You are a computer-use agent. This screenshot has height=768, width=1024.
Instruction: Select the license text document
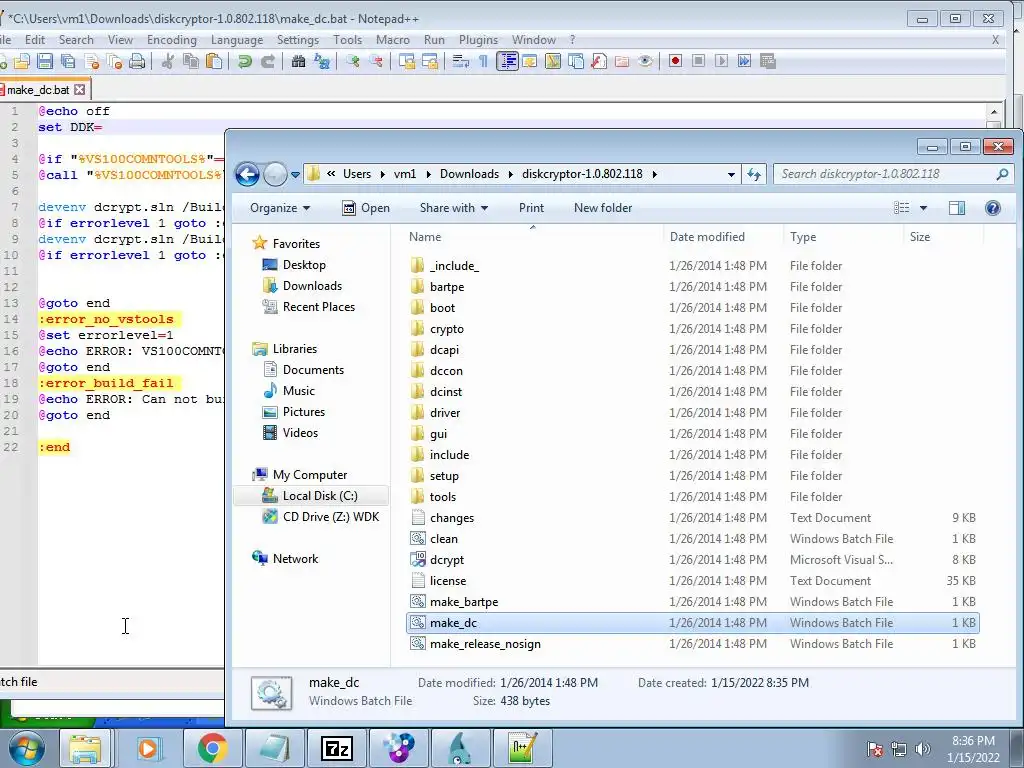(x=447, y=581)
